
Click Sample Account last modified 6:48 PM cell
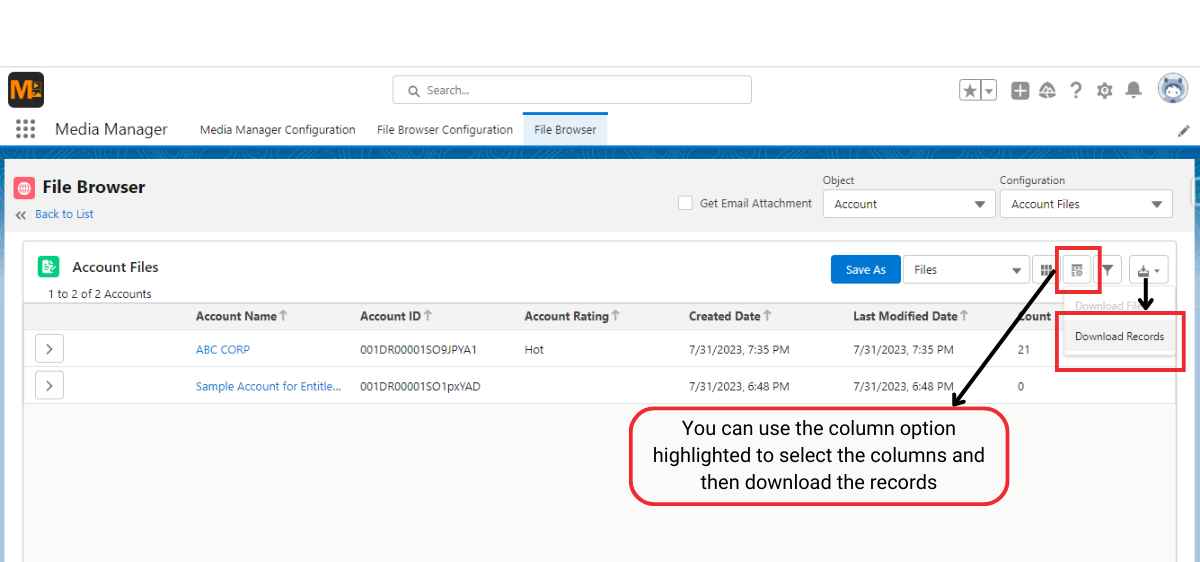pos(903,387)
